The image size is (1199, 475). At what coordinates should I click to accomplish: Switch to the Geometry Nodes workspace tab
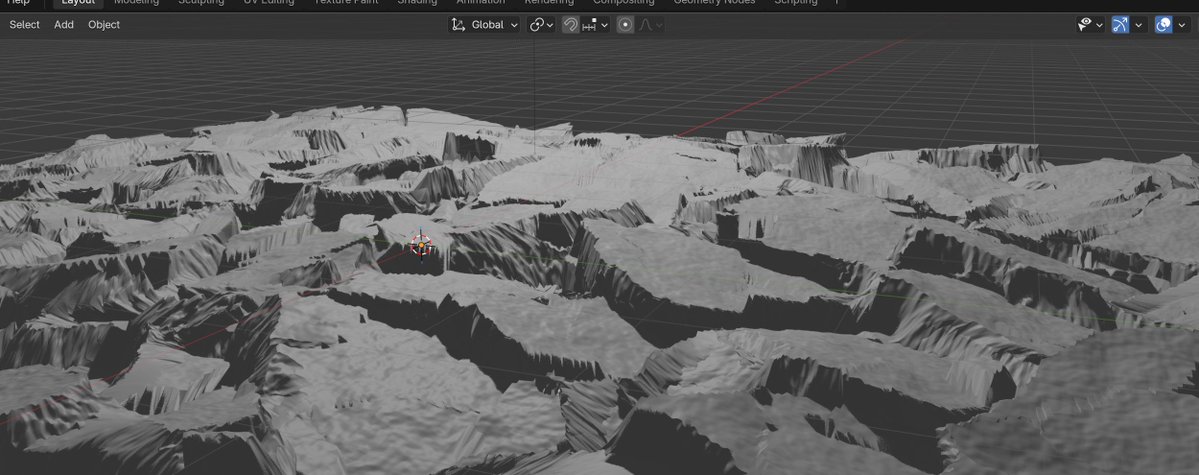[714, 2]
